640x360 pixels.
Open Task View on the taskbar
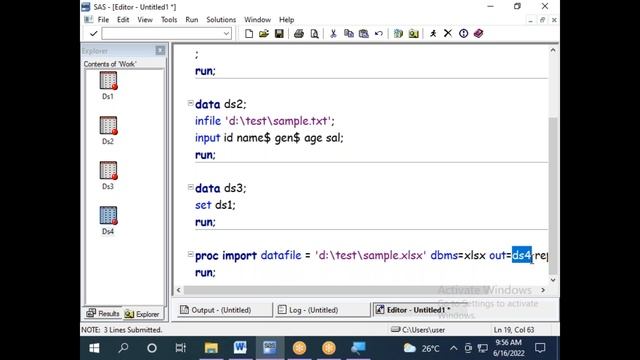[180, 348]
